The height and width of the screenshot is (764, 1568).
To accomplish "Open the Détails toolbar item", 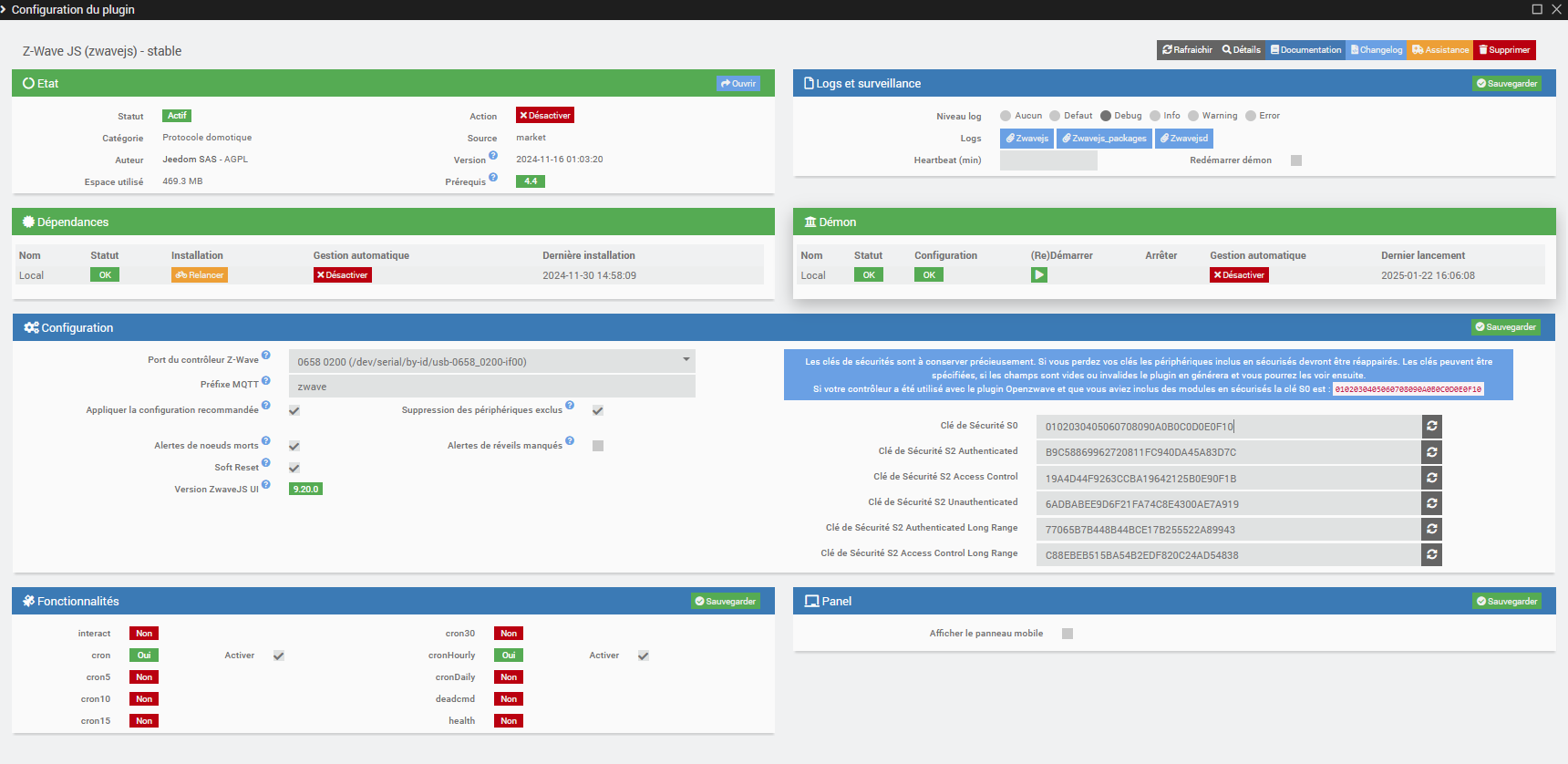I will pyautogui.click(x=1242, y=50).
